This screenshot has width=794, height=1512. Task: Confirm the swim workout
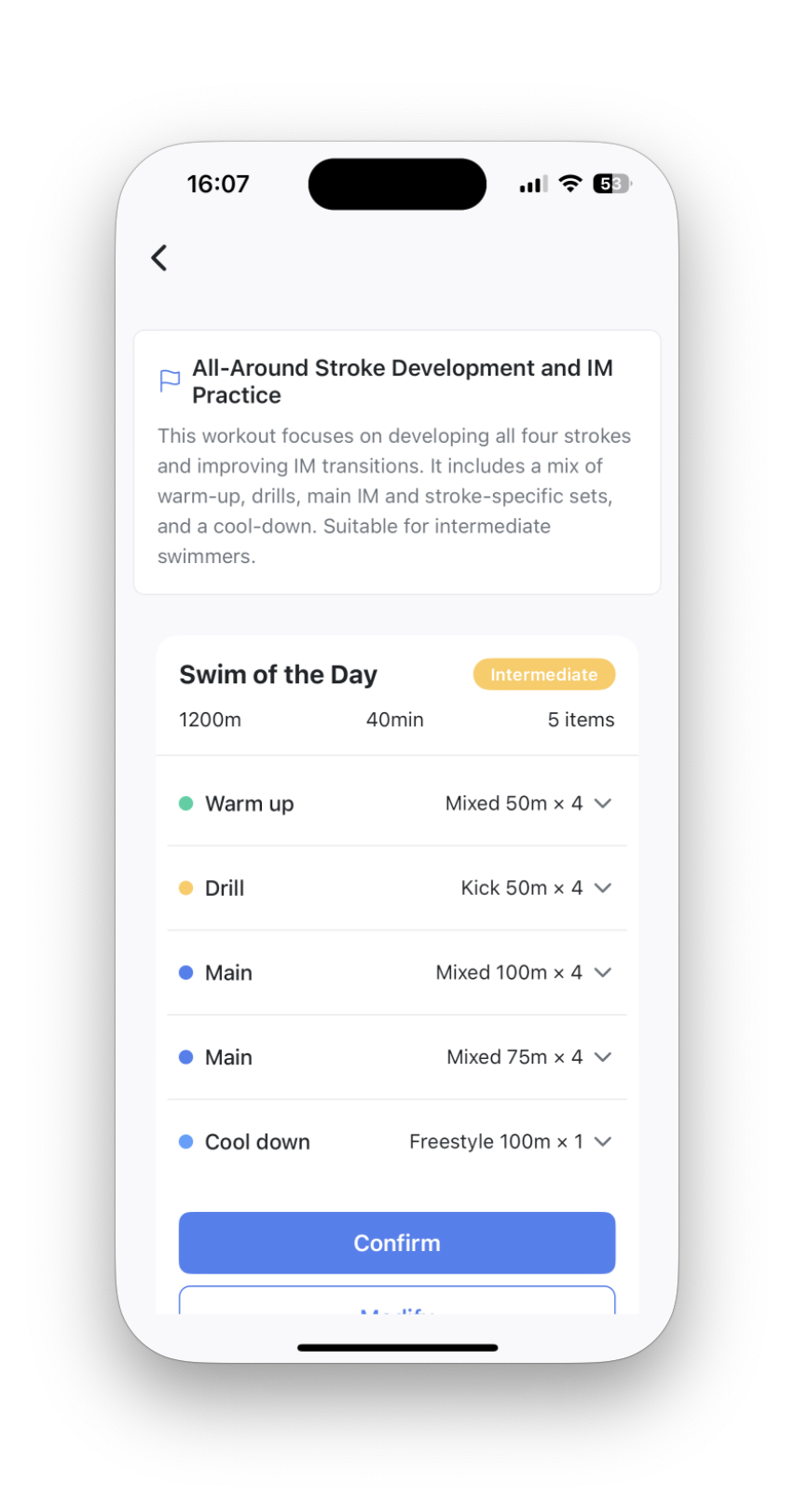click(397, 1243)
